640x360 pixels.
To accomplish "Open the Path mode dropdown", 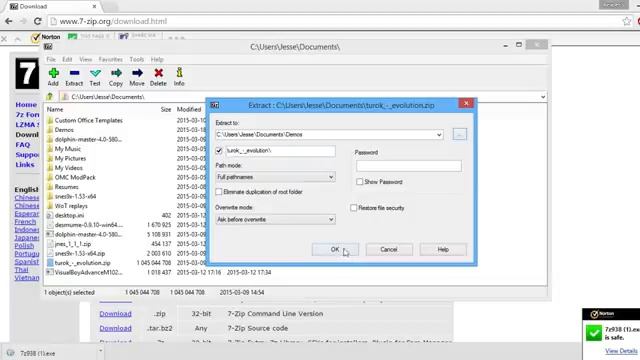I will (x=331, y=177).
